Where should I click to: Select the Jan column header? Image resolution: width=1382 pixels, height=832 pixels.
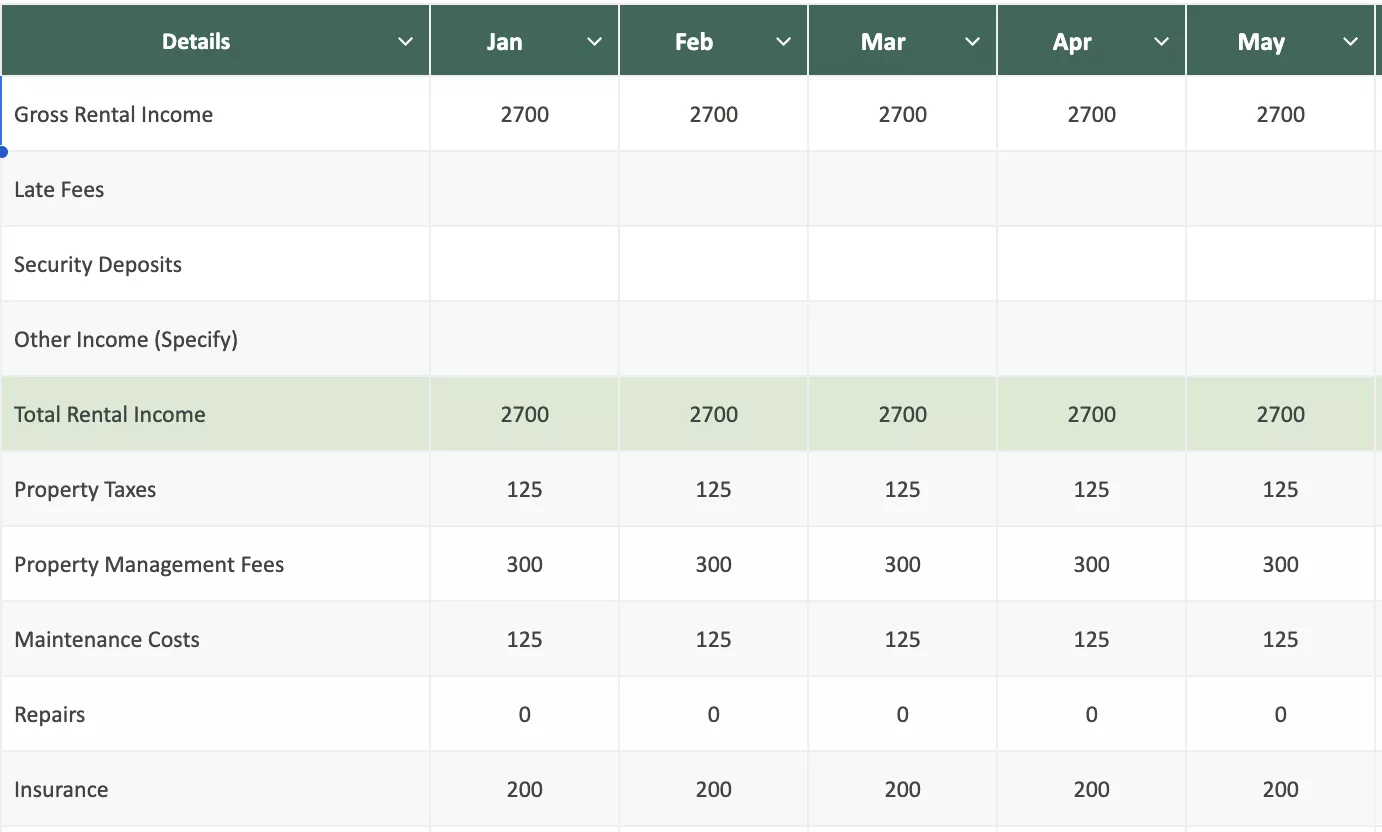504,41
